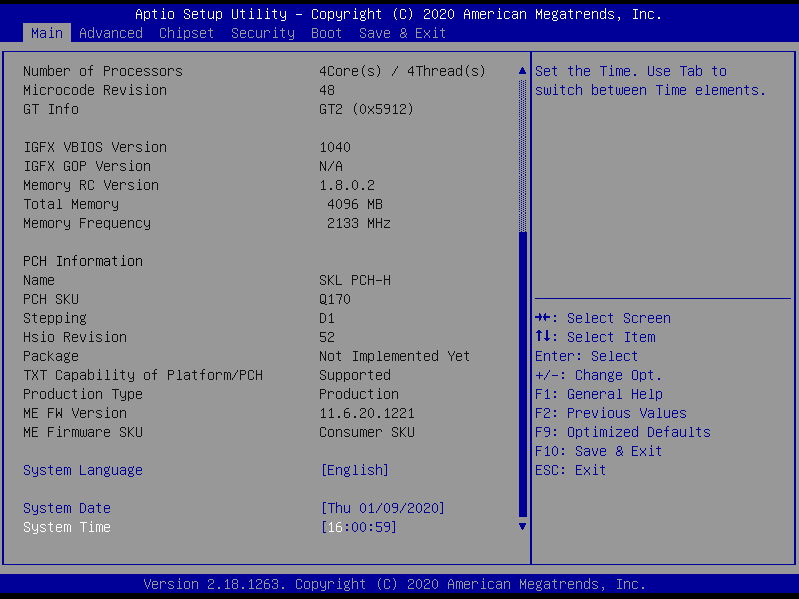Select the System Language setting label
The height and width of the screenshot is (599, 799).
[x=82, y=470]
